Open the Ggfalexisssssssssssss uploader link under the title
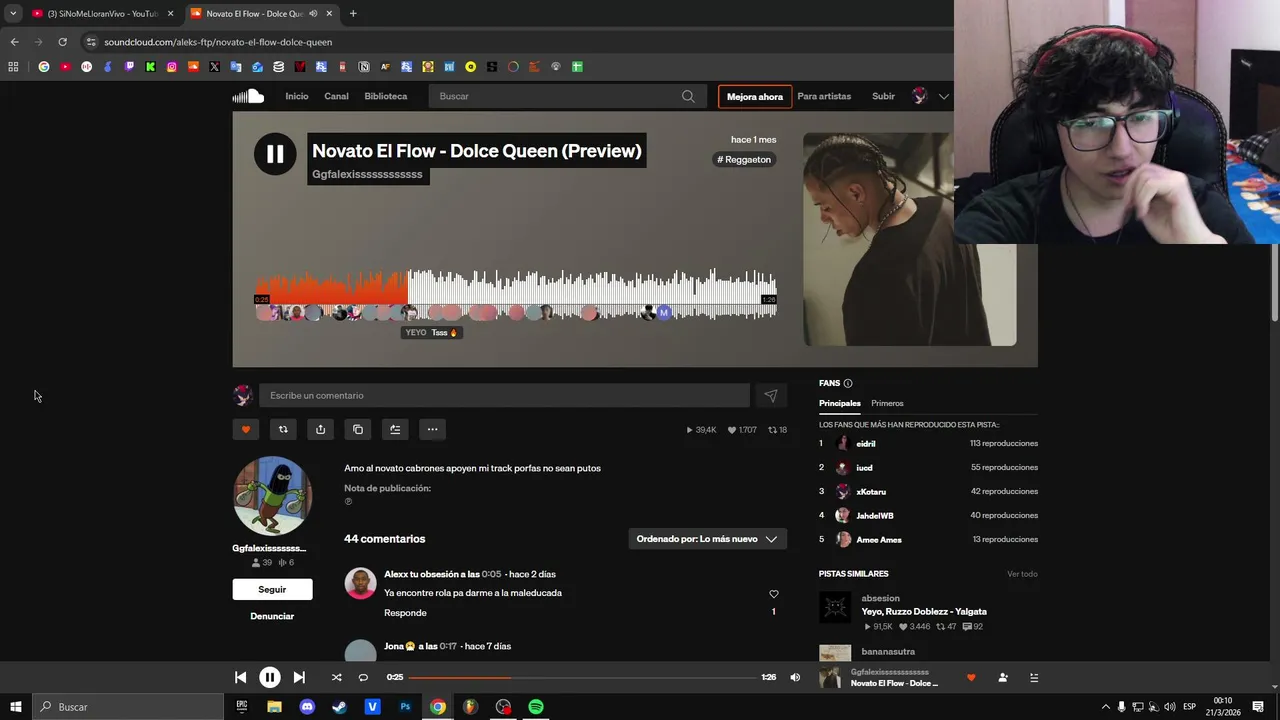The image size is (1280, 720). pos(367,174)
